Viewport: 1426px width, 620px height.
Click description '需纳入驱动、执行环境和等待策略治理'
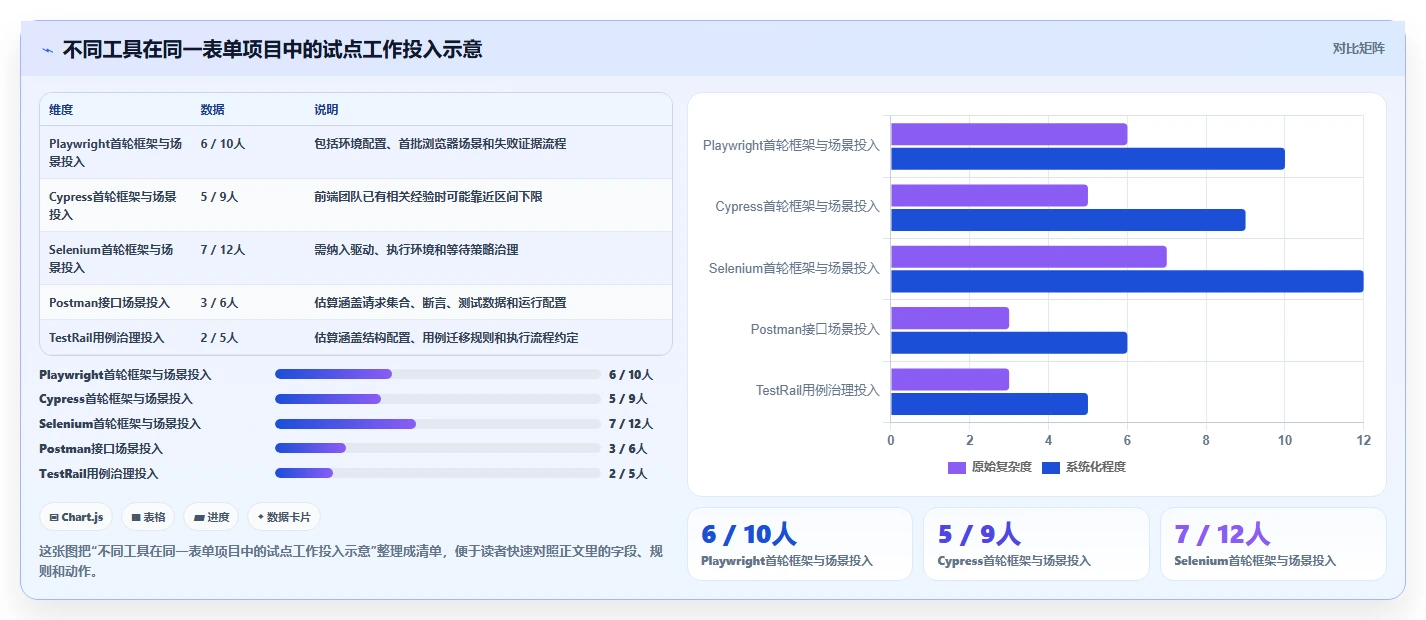coord(416,250)
